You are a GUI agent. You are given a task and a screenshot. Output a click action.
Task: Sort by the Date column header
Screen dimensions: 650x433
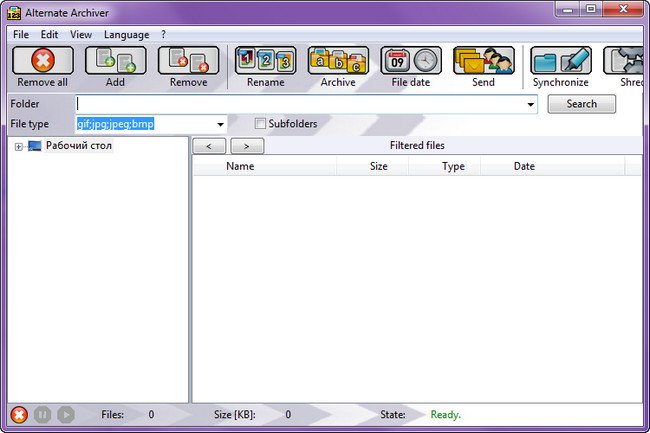click(553, 166)
